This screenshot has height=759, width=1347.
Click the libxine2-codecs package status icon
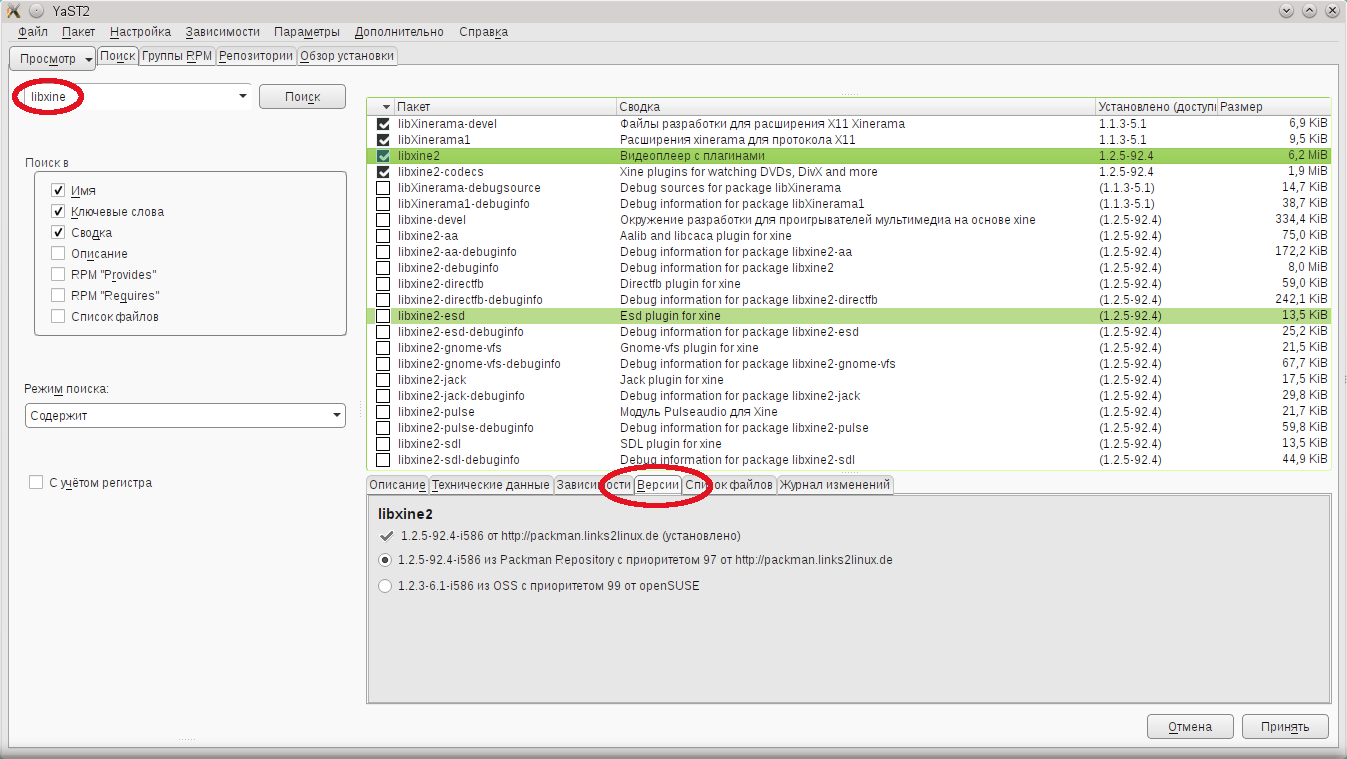383,172
